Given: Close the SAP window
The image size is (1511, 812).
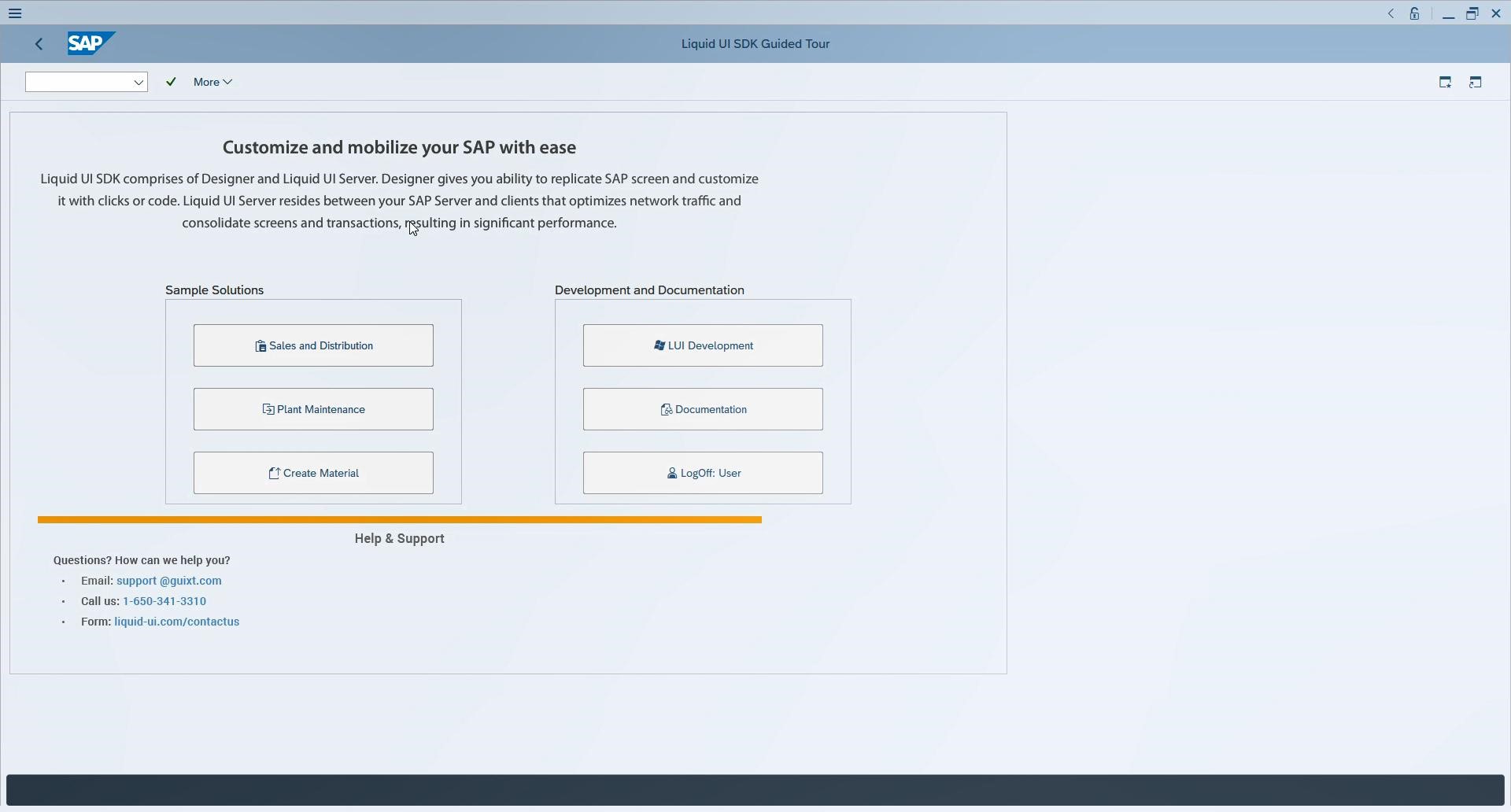Looking at the screenshot, I should pos(1497,13).
